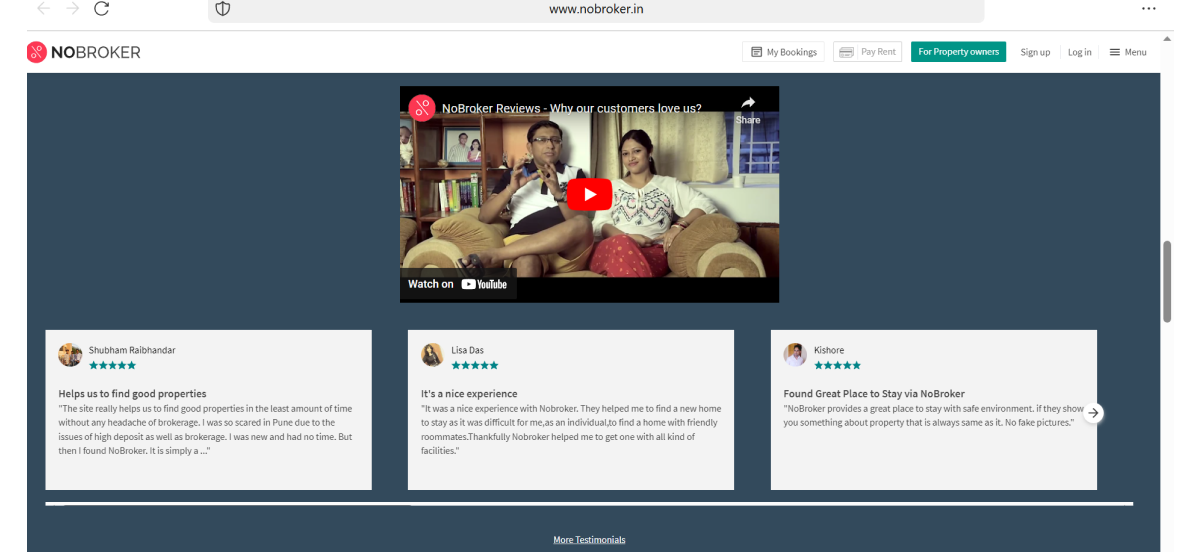Click For Property owners button
Viewport: 1200px width, 552px height.
coord(958,52)
